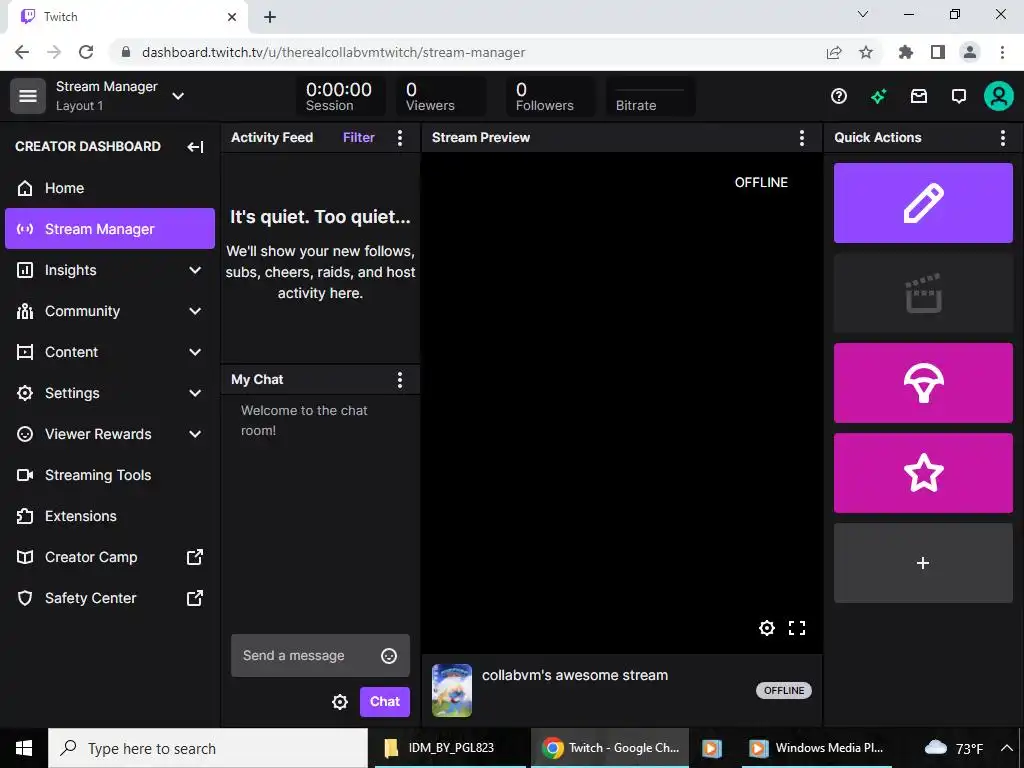Click the Send a message chat field
Image resolution: width=1024 pixels, height=768 pixels.
pyautogui.click(x=320, y=655)
